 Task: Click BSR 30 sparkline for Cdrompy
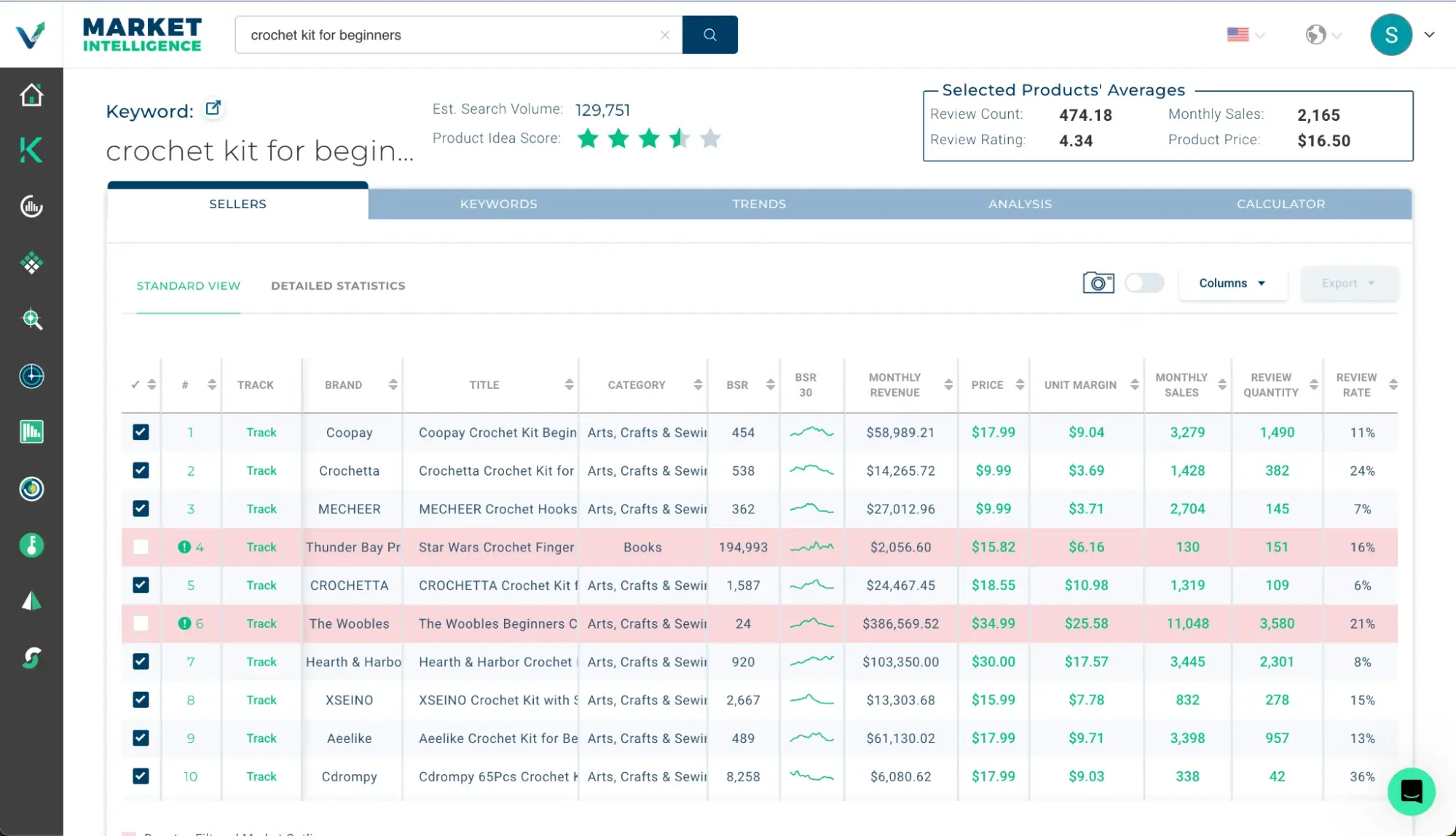[811, 776]
